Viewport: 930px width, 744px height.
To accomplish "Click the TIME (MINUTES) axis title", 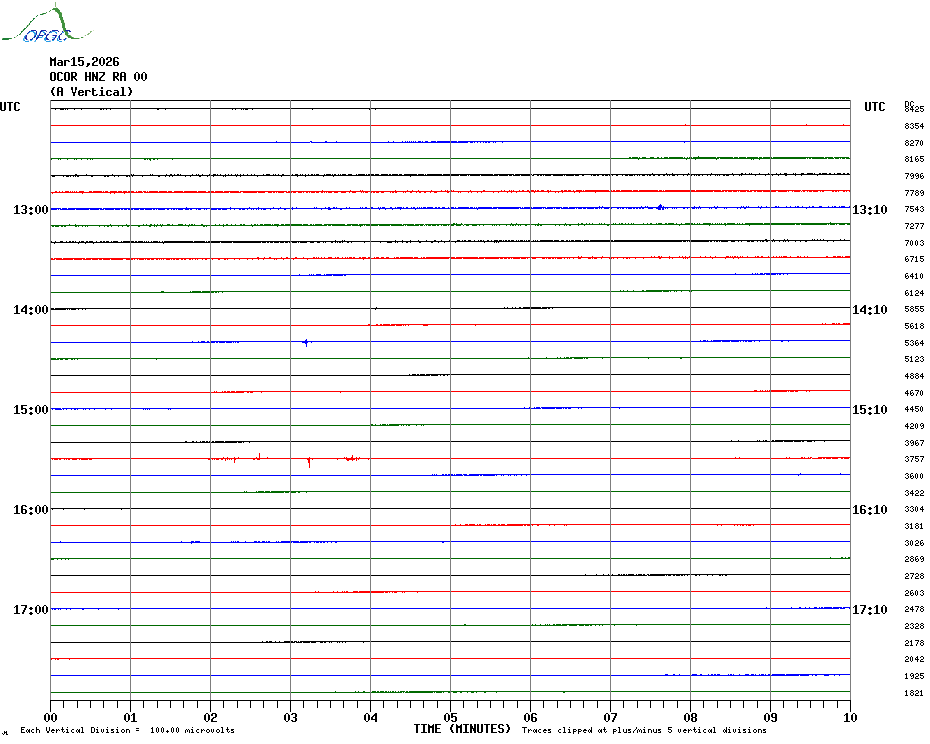I will 462,729.
